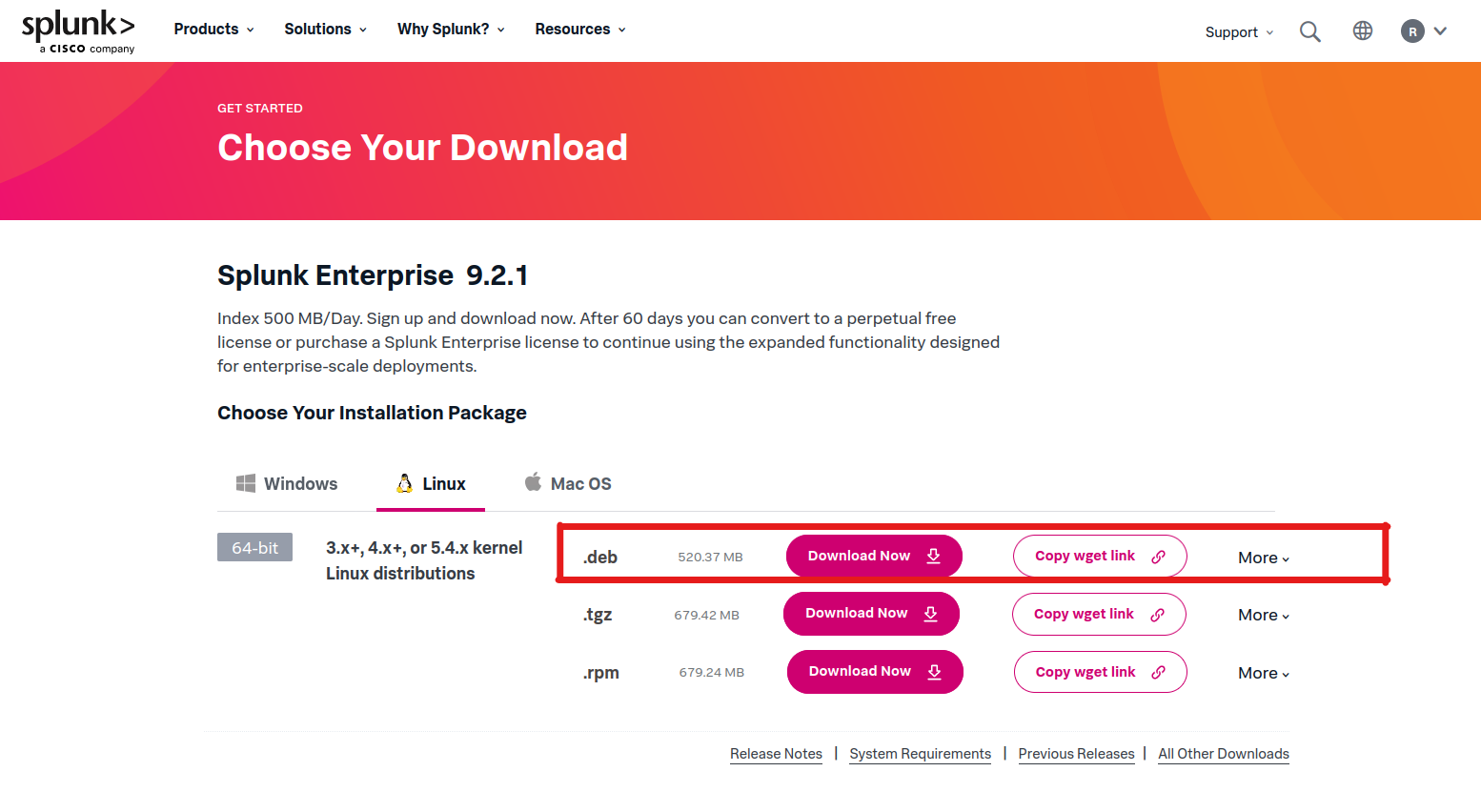
Task: Click the GET STARTED label
Action: click(260, 109)
